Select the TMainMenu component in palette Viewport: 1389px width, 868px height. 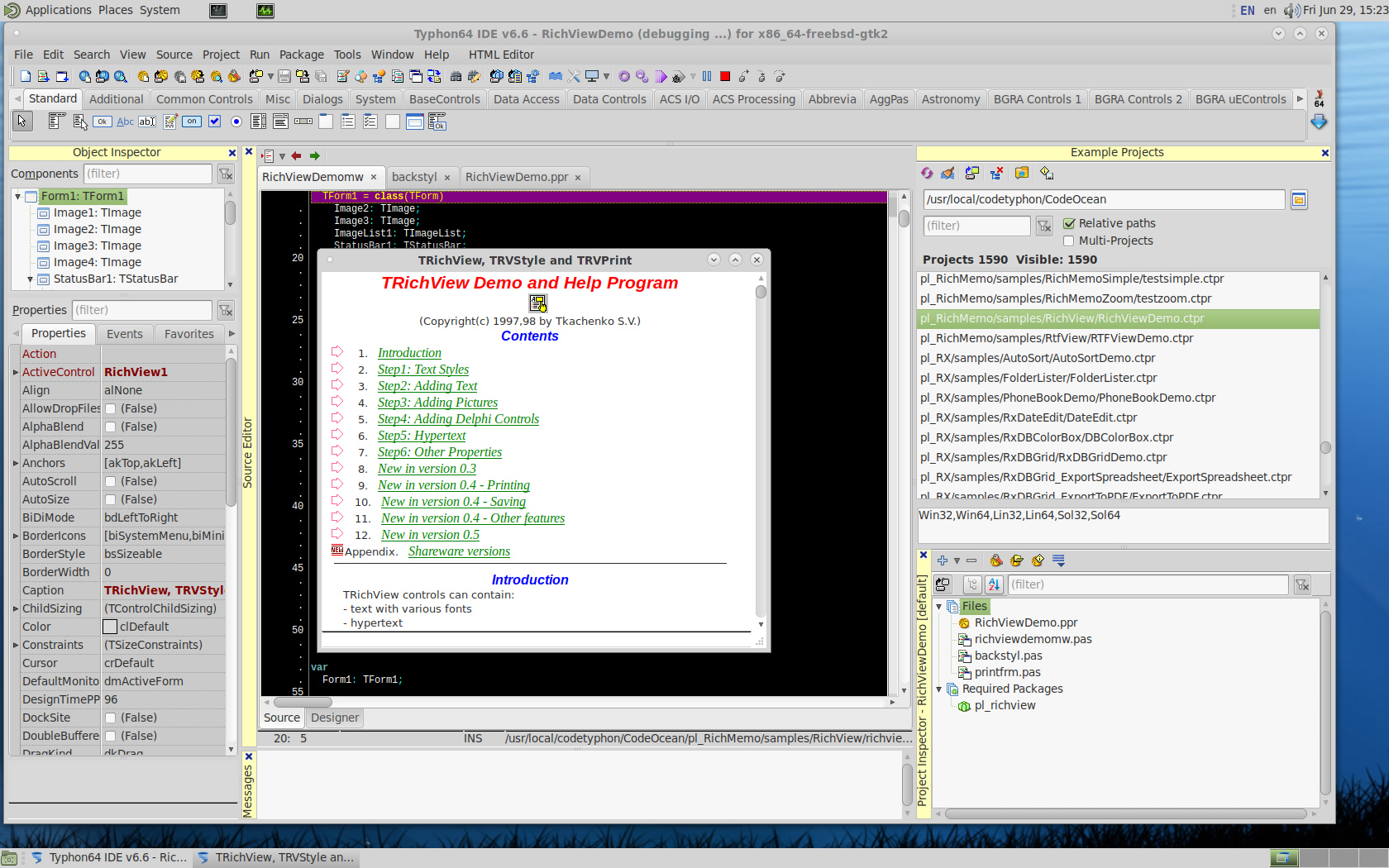[58, 122]
